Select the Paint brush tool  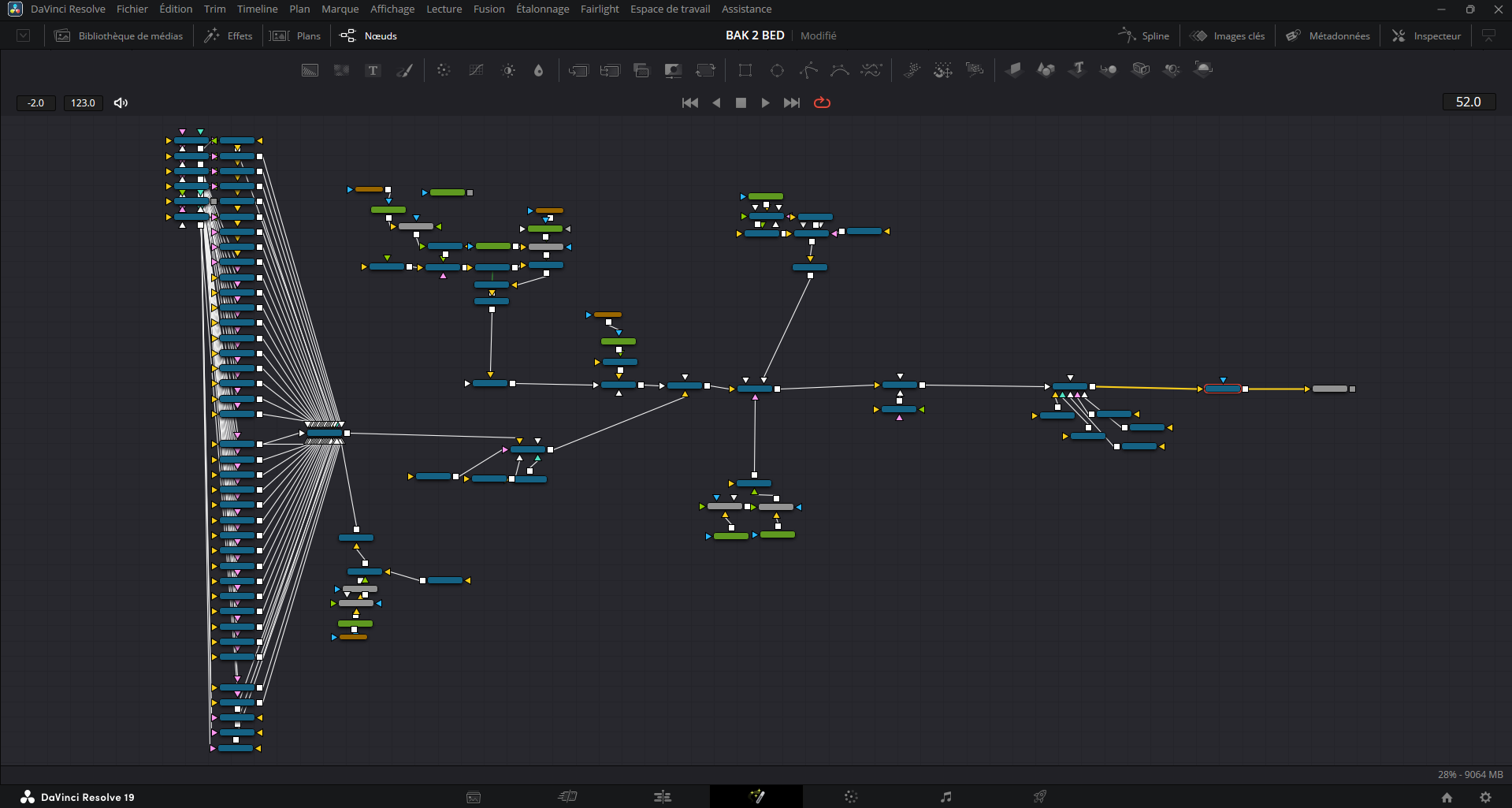[404, 70]
